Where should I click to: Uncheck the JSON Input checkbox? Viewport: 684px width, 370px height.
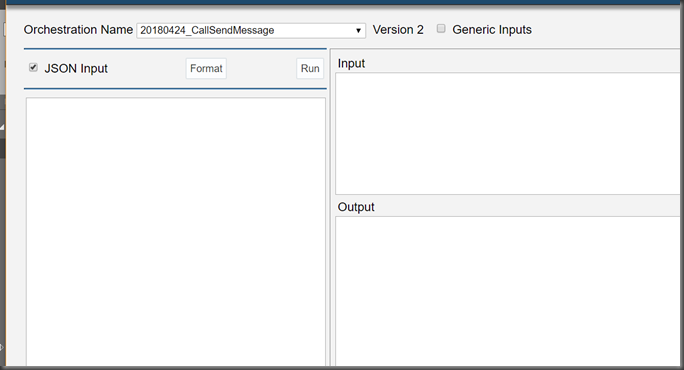pos(33,67)
